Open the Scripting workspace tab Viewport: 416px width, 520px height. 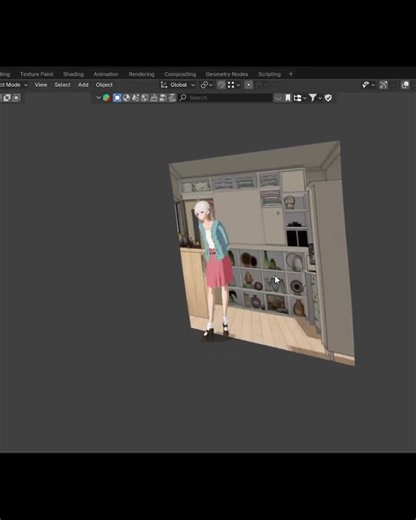[x=269, y=74]
